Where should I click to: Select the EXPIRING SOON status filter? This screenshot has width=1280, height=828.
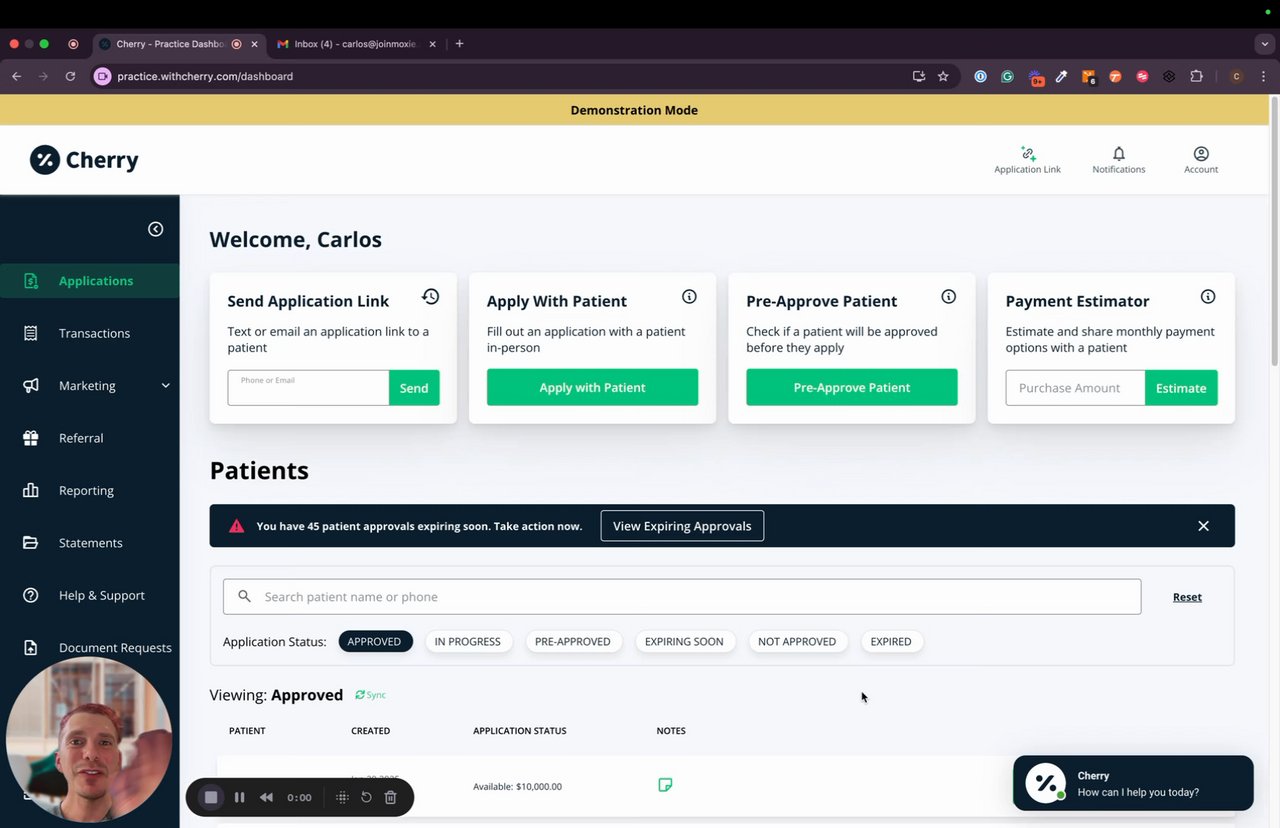(684, 642)
